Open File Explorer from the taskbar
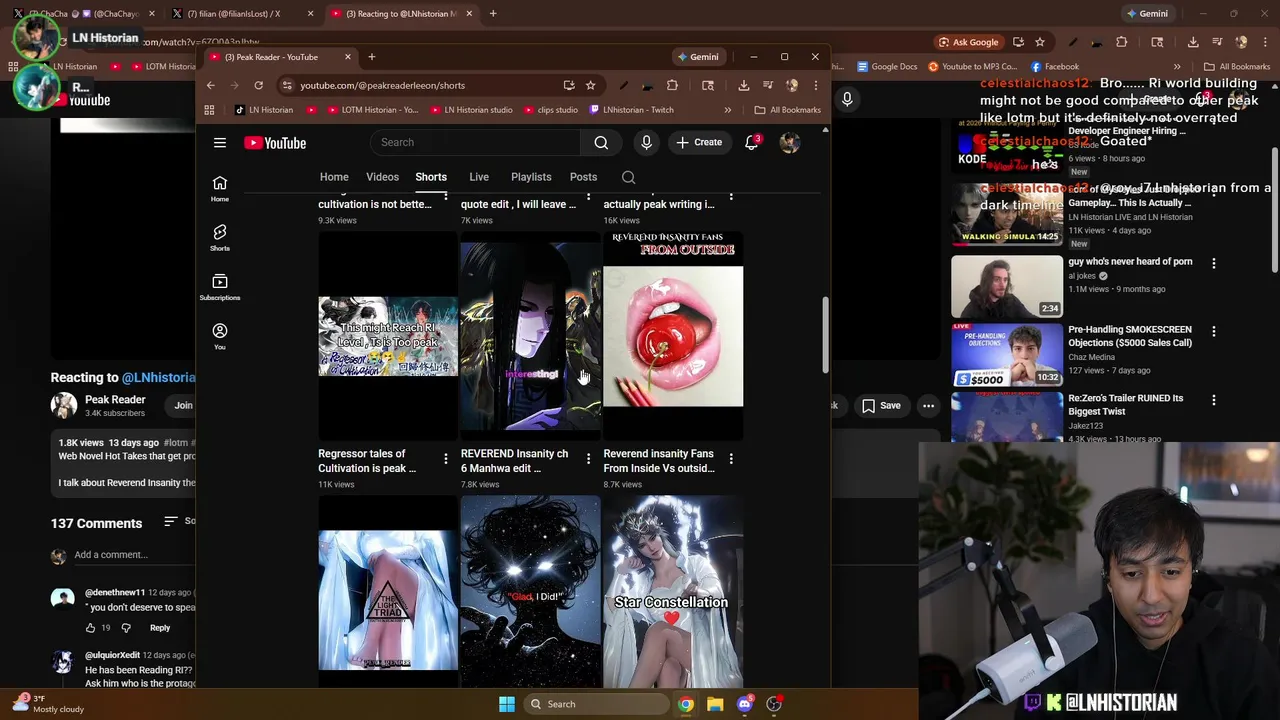 point(715,704)
